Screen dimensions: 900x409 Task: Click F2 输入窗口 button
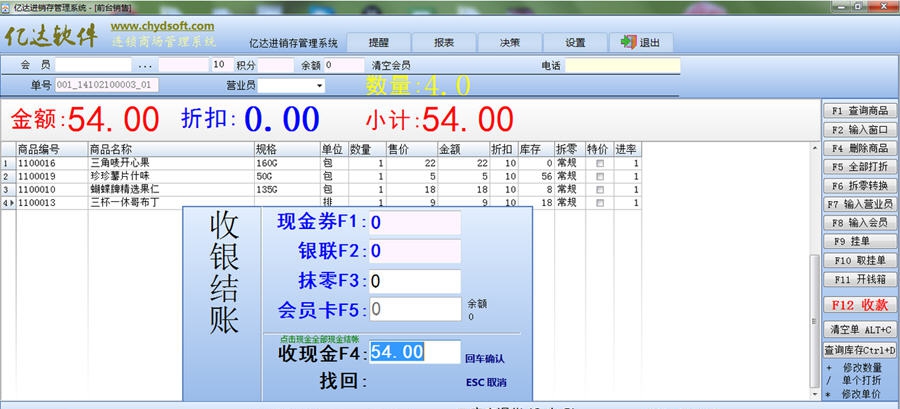coord(860,130)
